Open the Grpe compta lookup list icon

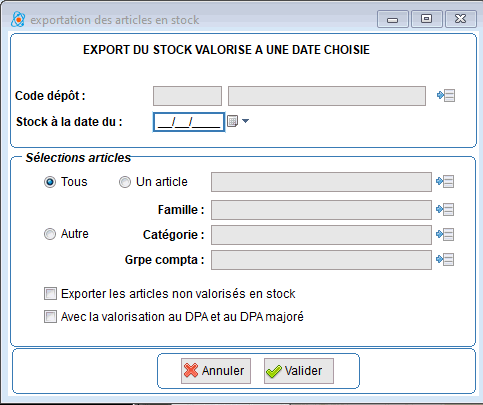coord(445,259)
